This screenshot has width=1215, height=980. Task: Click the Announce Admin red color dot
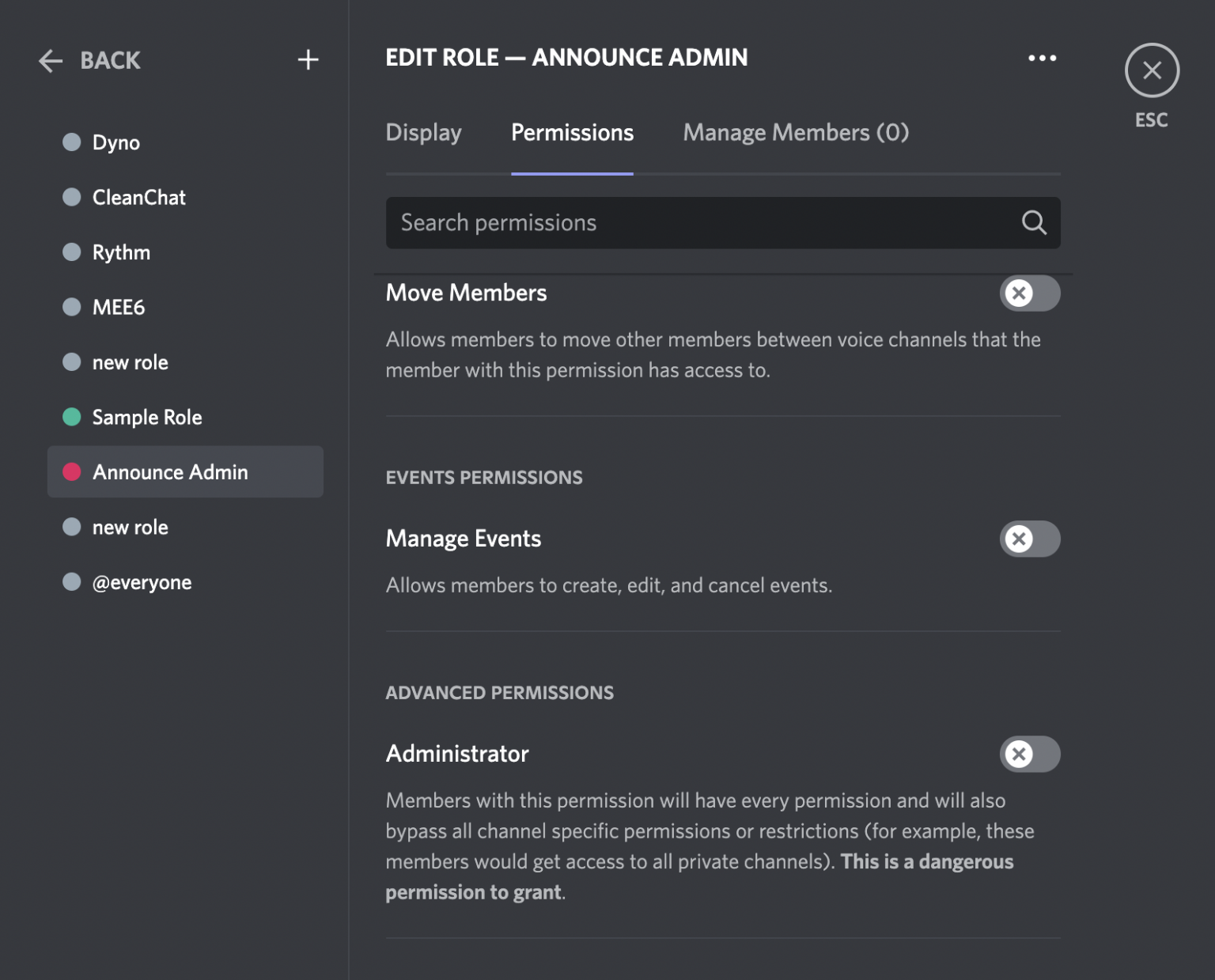point(72,471)
